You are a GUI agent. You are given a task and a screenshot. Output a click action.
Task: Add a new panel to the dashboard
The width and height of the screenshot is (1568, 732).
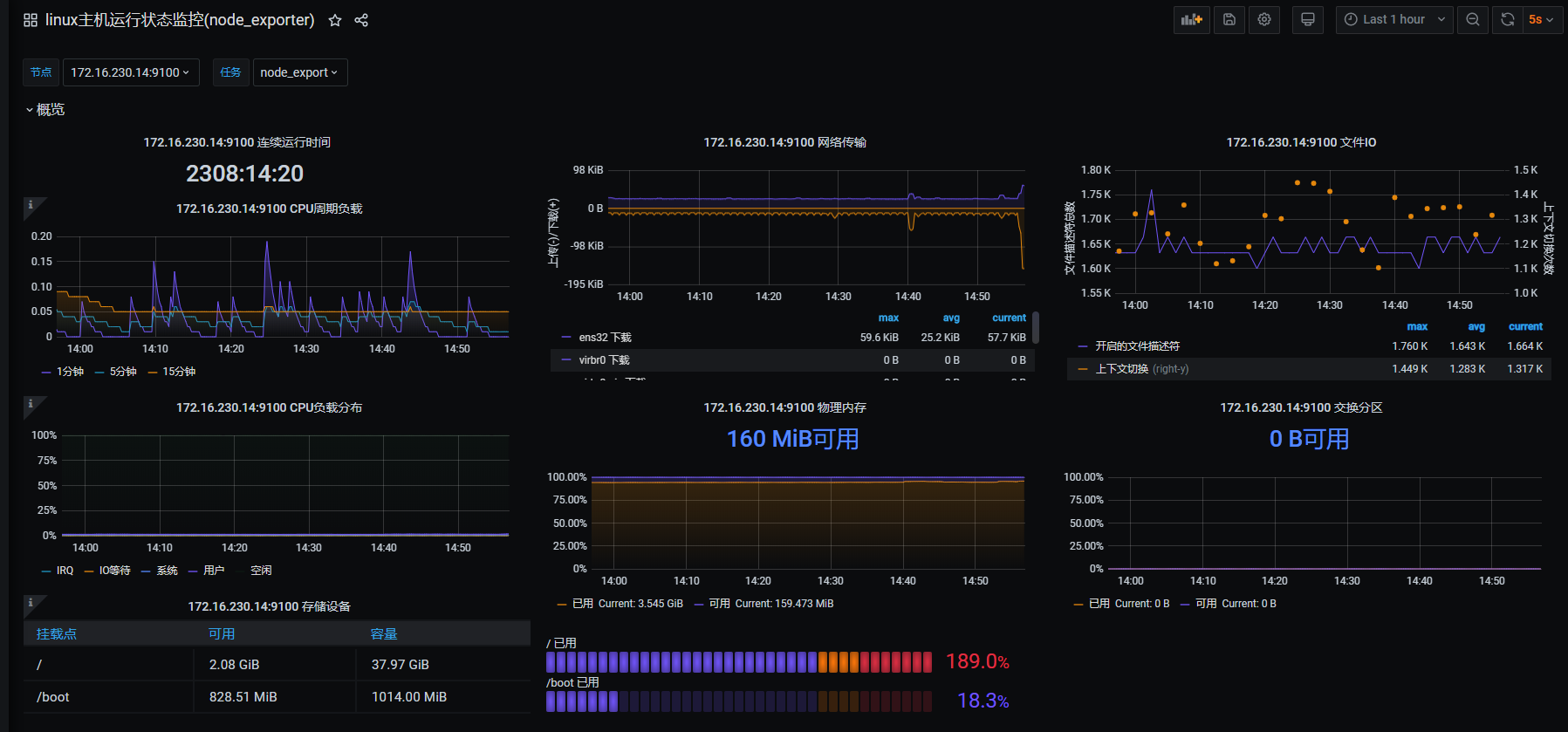coord(1192,19)
